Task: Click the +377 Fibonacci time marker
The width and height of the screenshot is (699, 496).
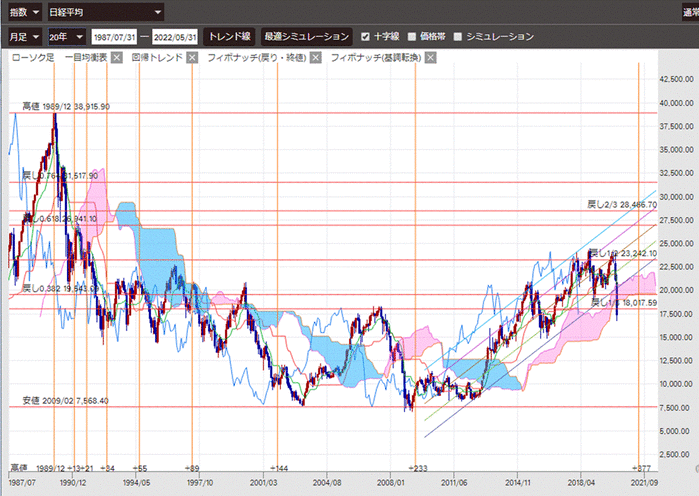Action: tap(641, 468)
